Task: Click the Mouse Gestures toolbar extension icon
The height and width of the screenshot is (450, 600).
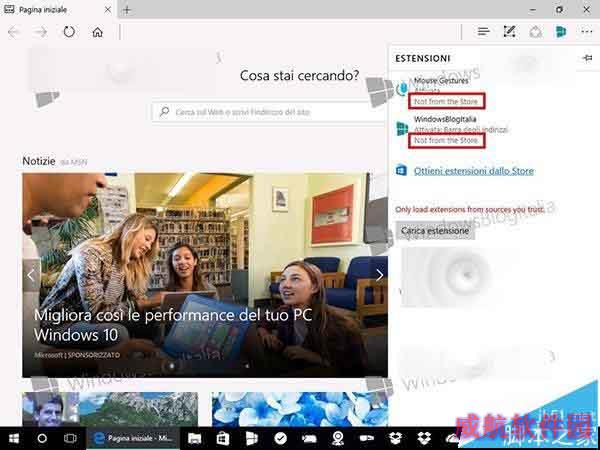Action: click(535, 32)
